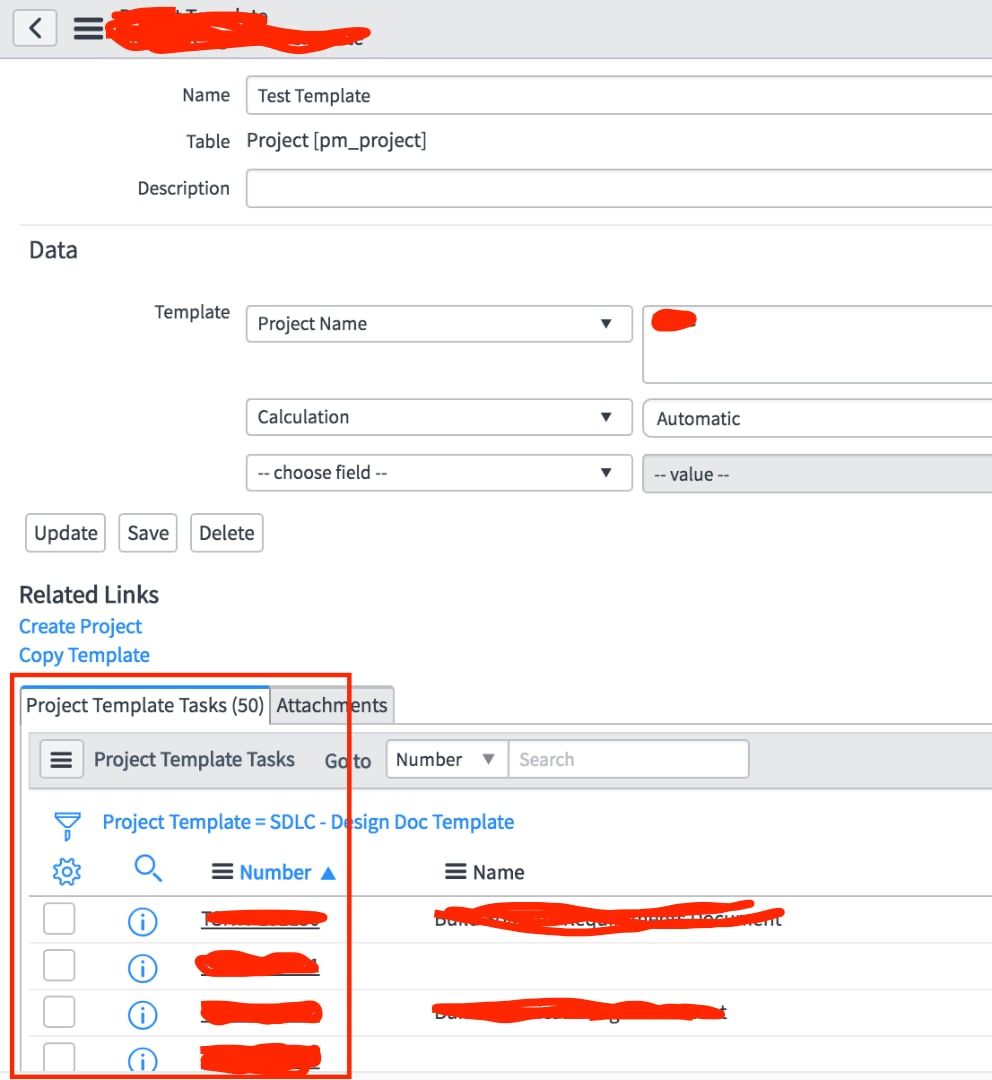This screenshot has width=992, height=1080.
Task: Open the form context menu hamburger at top
Action: point(88,27)
